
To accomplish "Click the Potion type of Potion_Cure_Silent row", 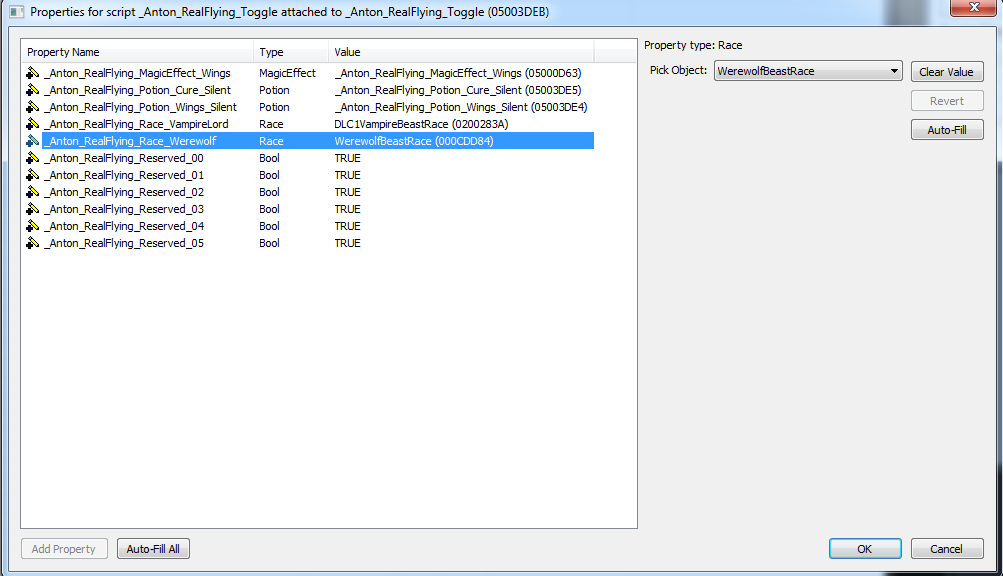I will click(x=274, y=90).
